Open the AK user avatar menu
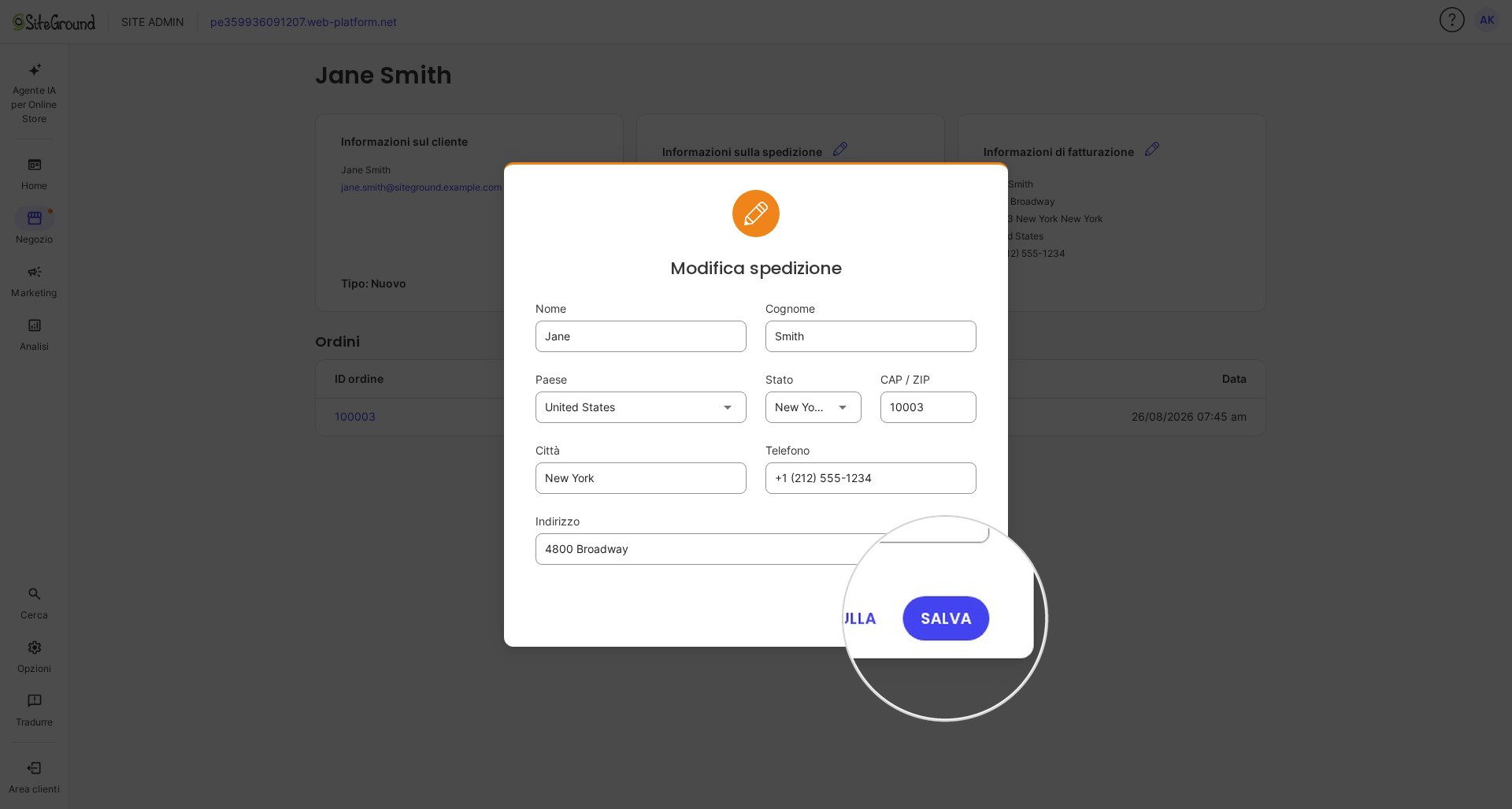The image size is (1512, 809). click(x=1487, y=20)
